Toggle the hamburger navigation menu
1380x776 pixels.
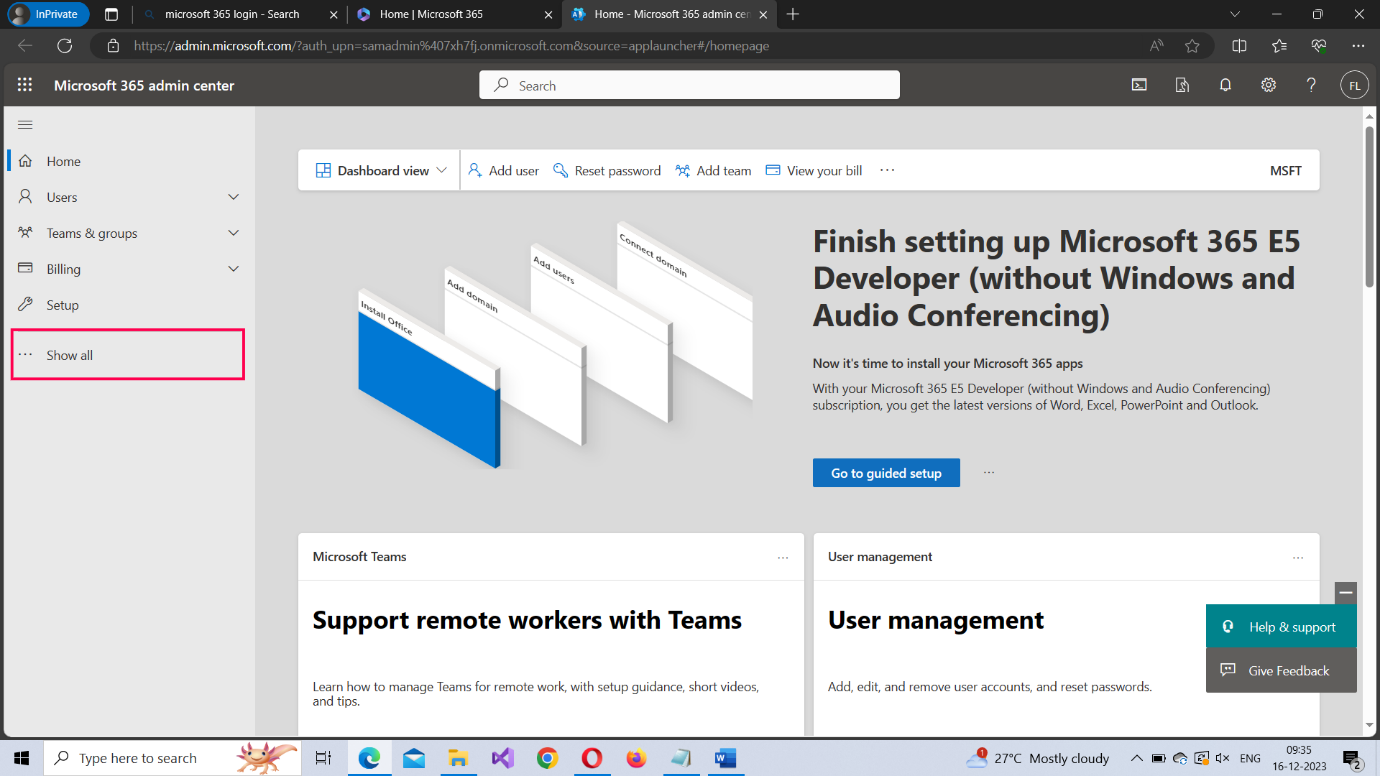pyautogui.click(x=26, y=125)
